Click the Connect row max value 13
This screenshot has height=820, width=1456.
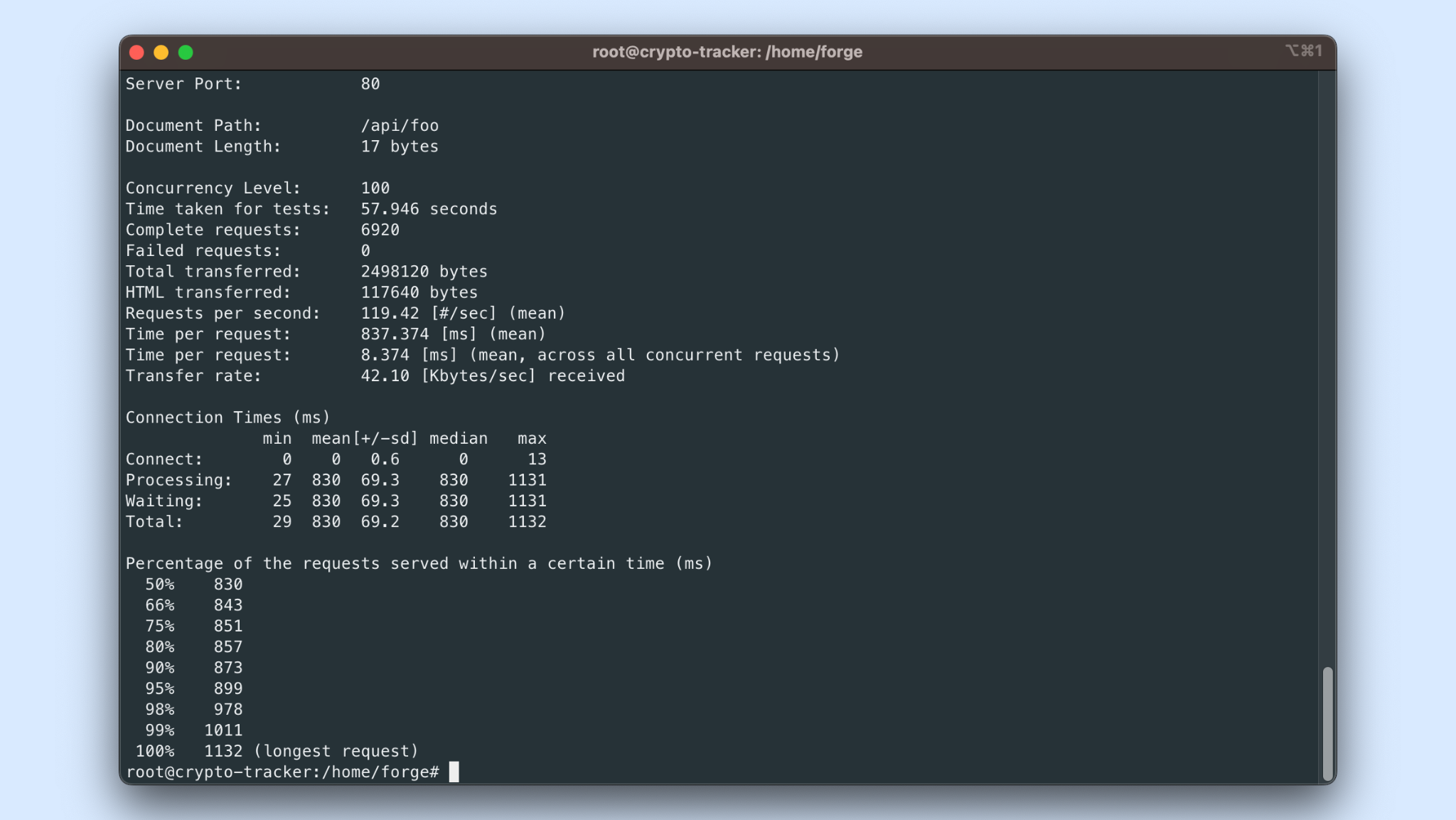click(537, 459)
